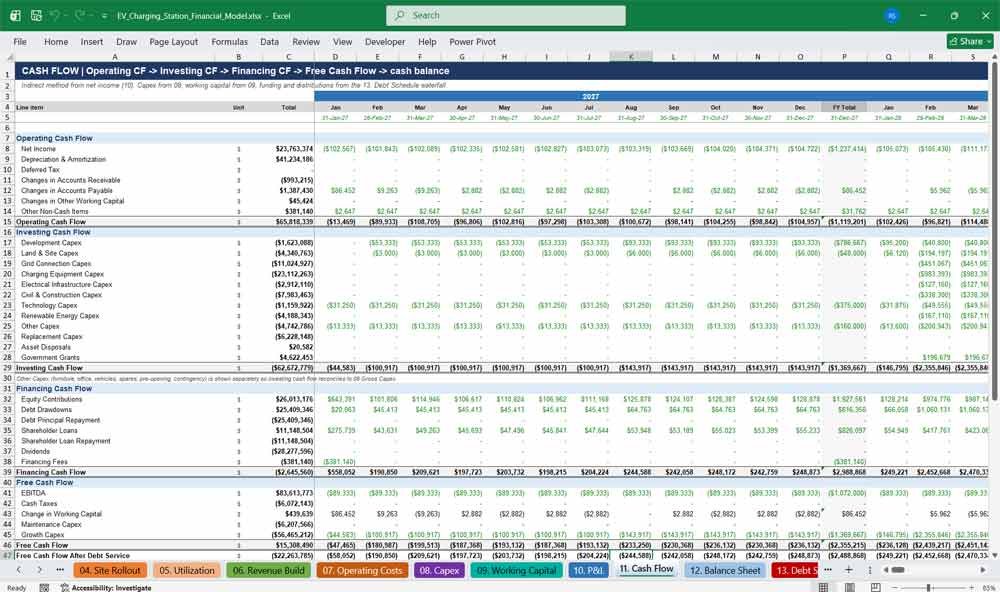This screenshot has width=1000, height=592.
Task: Open the Home ribbon tab
Action: 56,41
